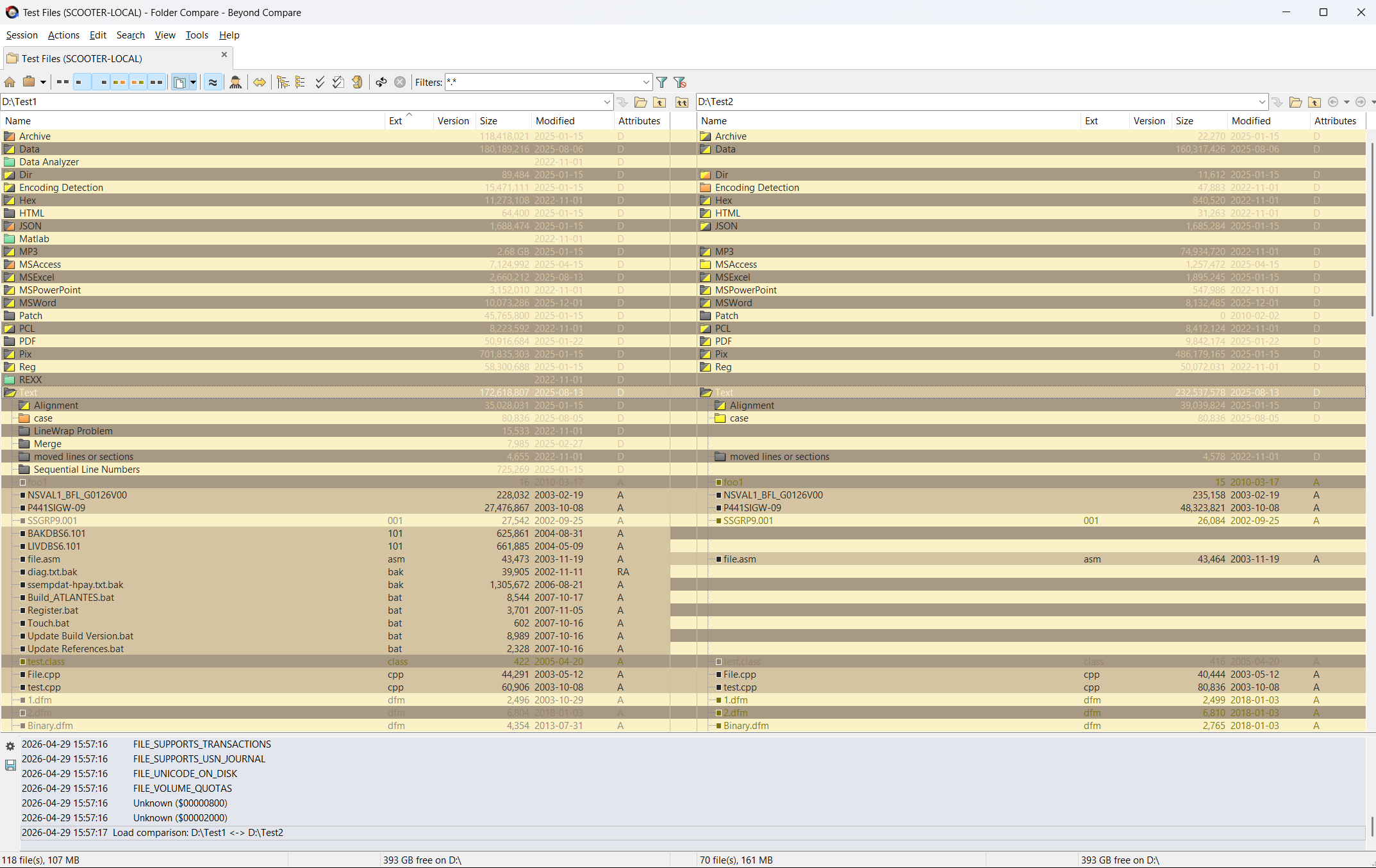Expand all folders using the toolbar tree icon

coord(283,82)
